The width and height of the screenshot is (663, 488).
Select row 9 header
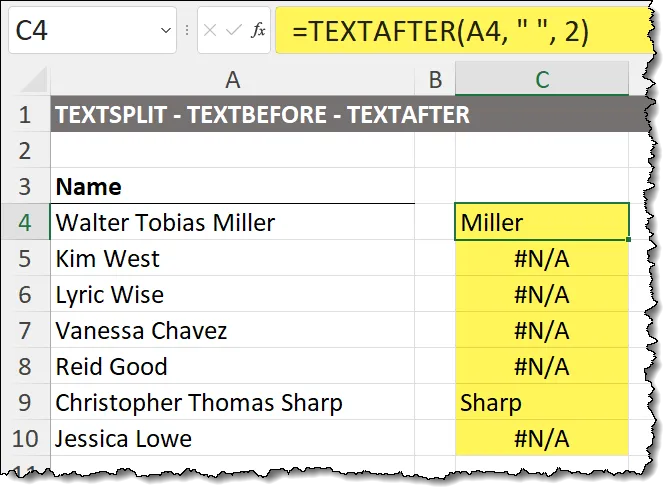26,402
